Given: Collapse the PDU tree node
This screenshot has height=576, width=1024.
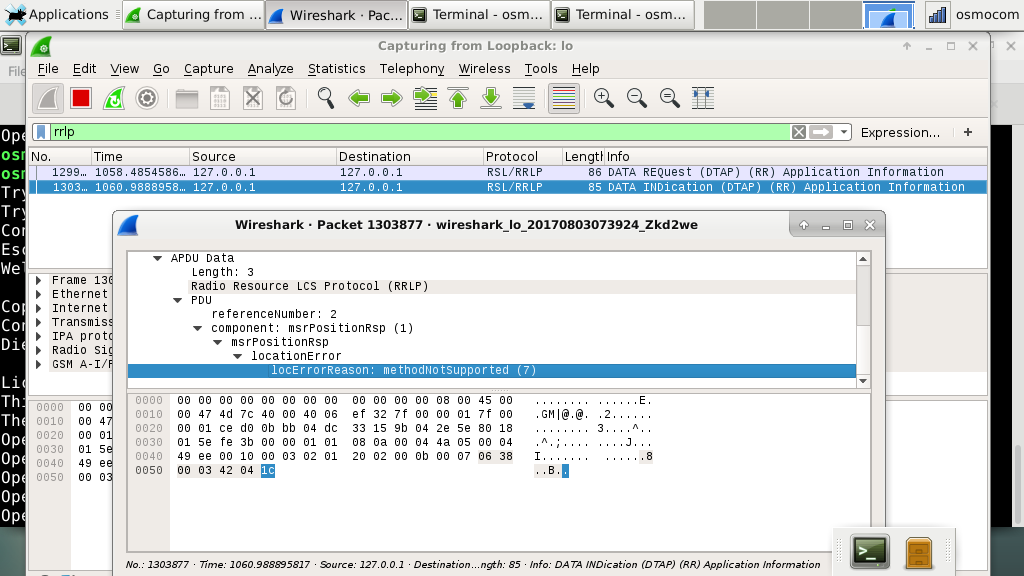Looking at the screenshot, I should (x=178, y=300).
